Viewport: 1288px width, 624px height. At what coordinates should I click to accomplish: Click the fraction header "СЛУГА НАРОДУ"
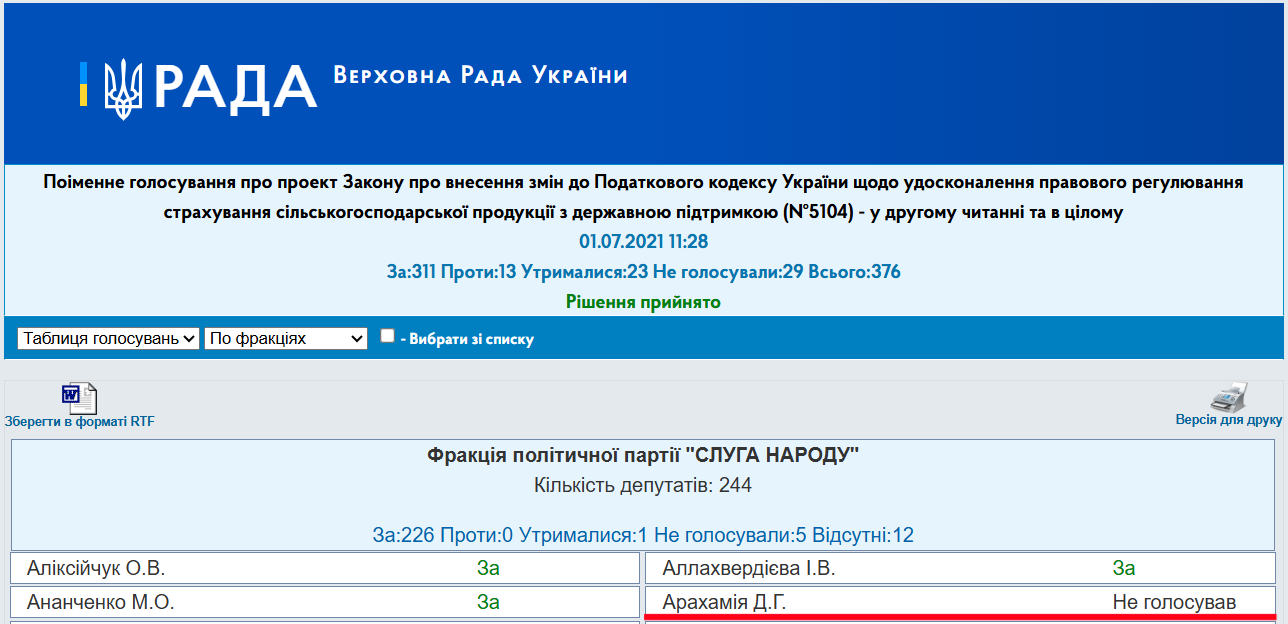point(644,455)
